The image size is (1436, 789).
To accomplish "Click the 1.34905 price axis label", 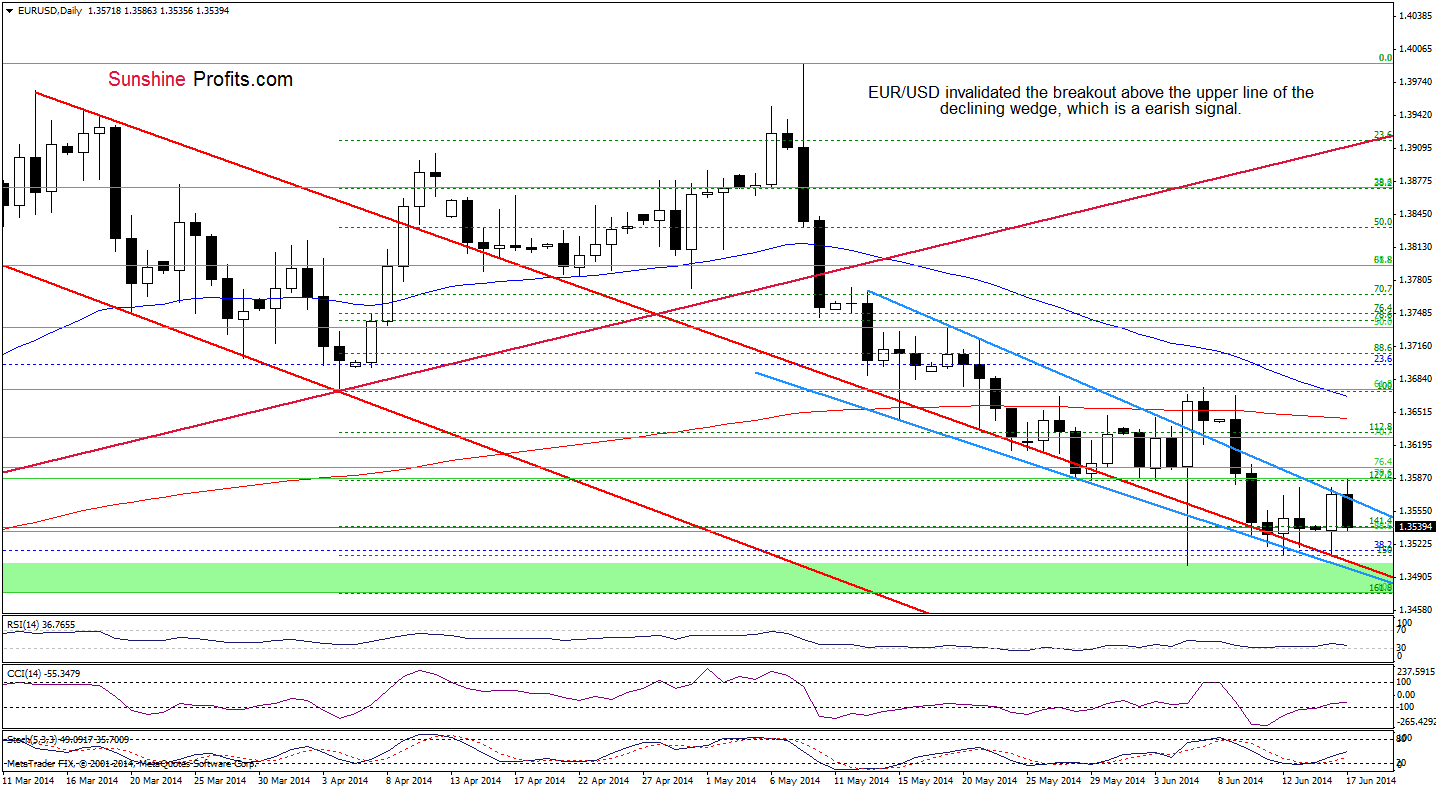I will coord(1416,577).
